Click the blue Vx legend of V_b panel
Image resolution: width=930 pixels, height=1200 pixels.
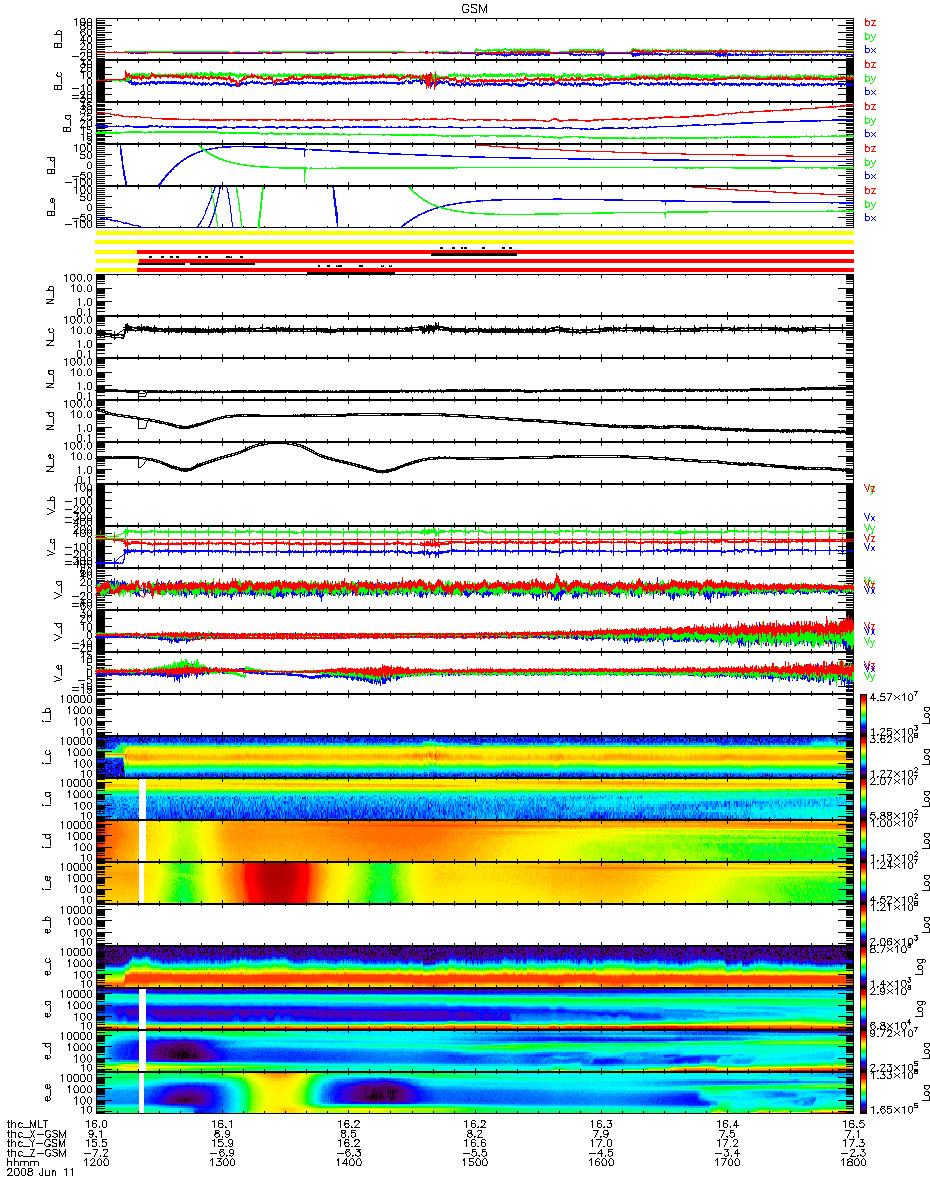click(x=869, y=516)
